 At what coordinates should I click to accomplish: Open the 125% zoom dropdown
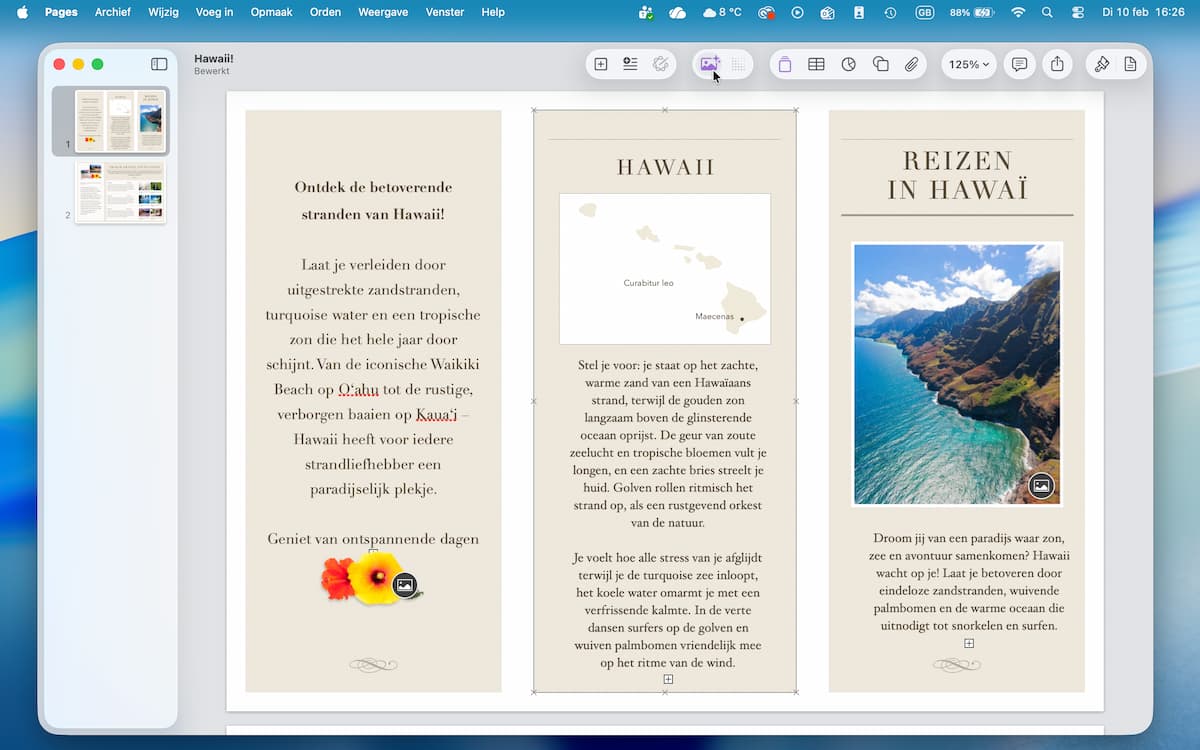[x=968, y=64]
